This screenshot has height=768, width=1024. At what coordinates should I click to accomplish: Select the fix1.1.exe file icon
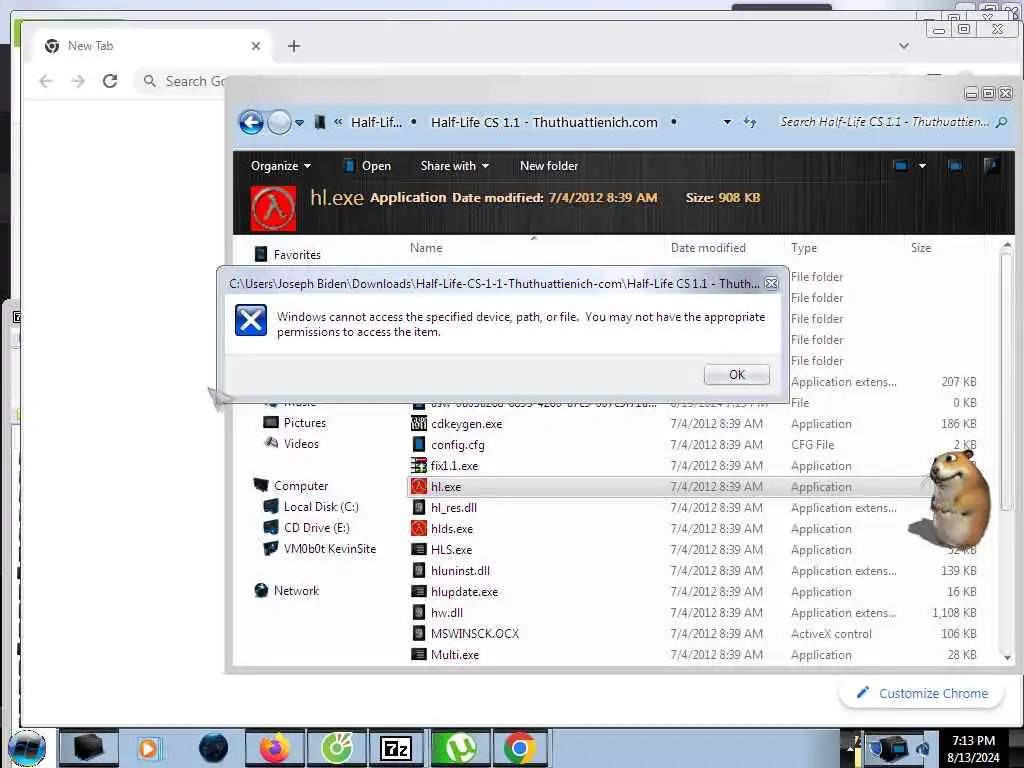tap(419, 465)
